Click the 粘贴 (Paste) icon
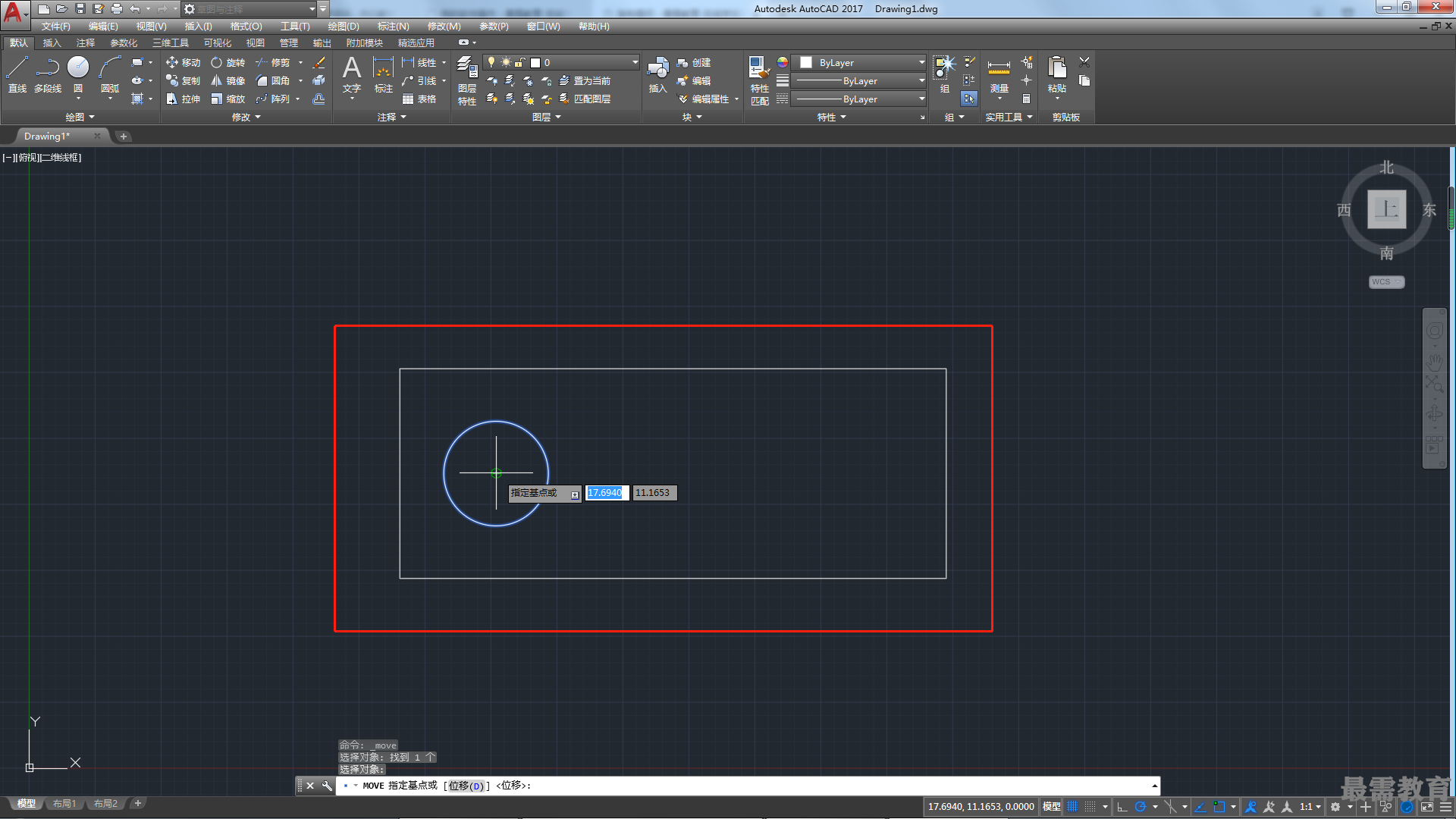Image resolution: width=1456 pixels, height=819 pixels. point(1056,75)
